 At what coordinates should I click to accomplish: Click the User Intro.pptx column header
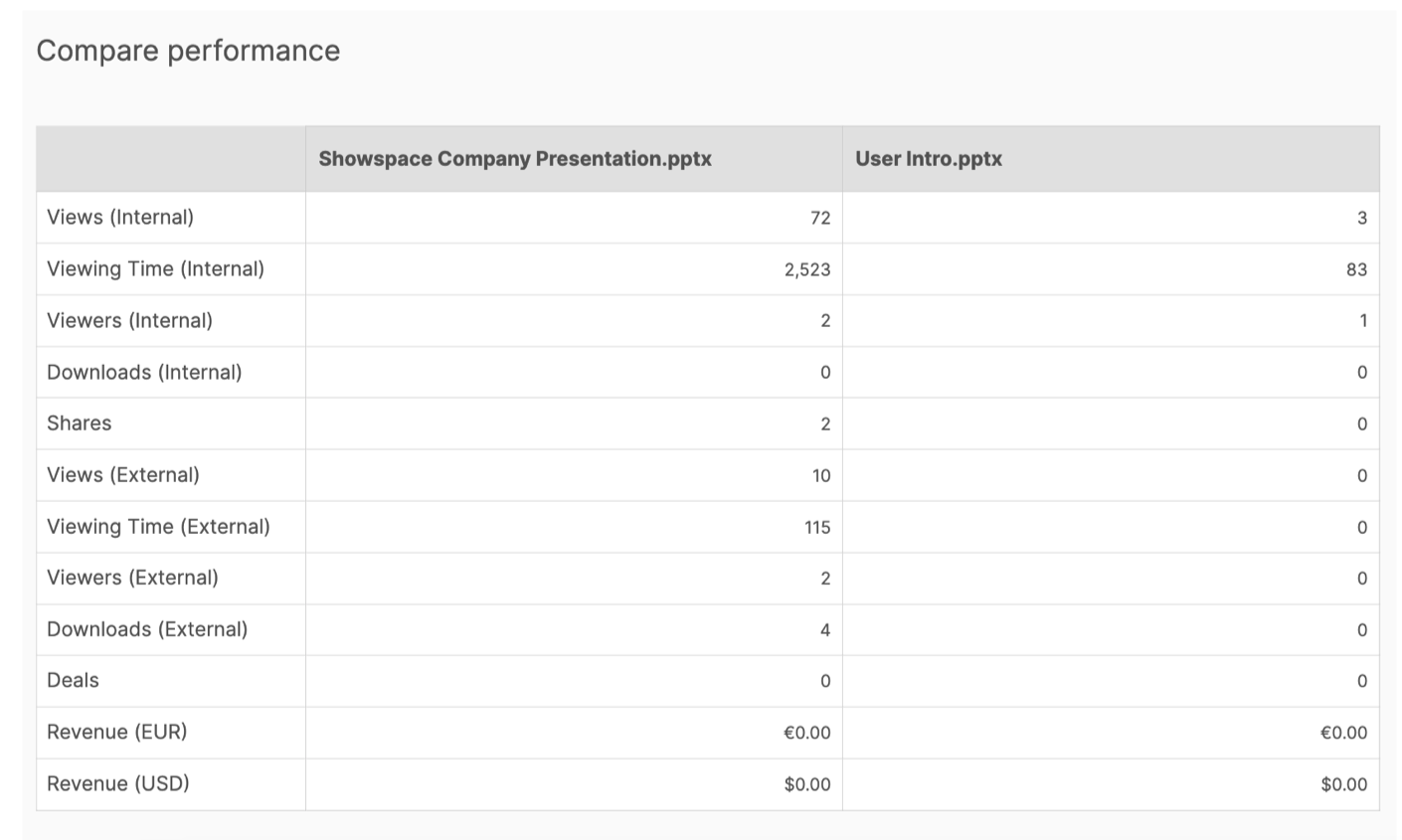point(926,158)
